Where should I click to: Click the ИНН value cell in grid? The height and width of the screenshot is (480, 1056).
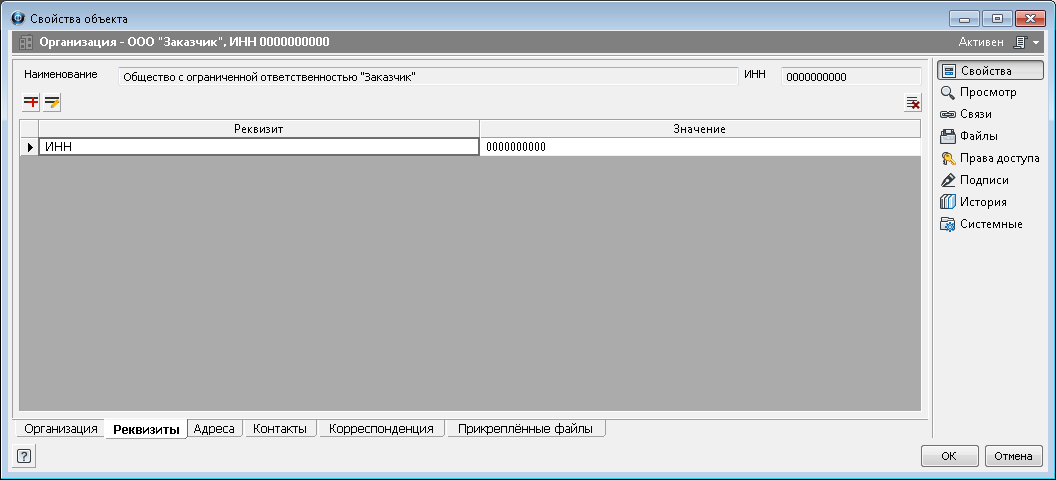[x=699, y=147]
